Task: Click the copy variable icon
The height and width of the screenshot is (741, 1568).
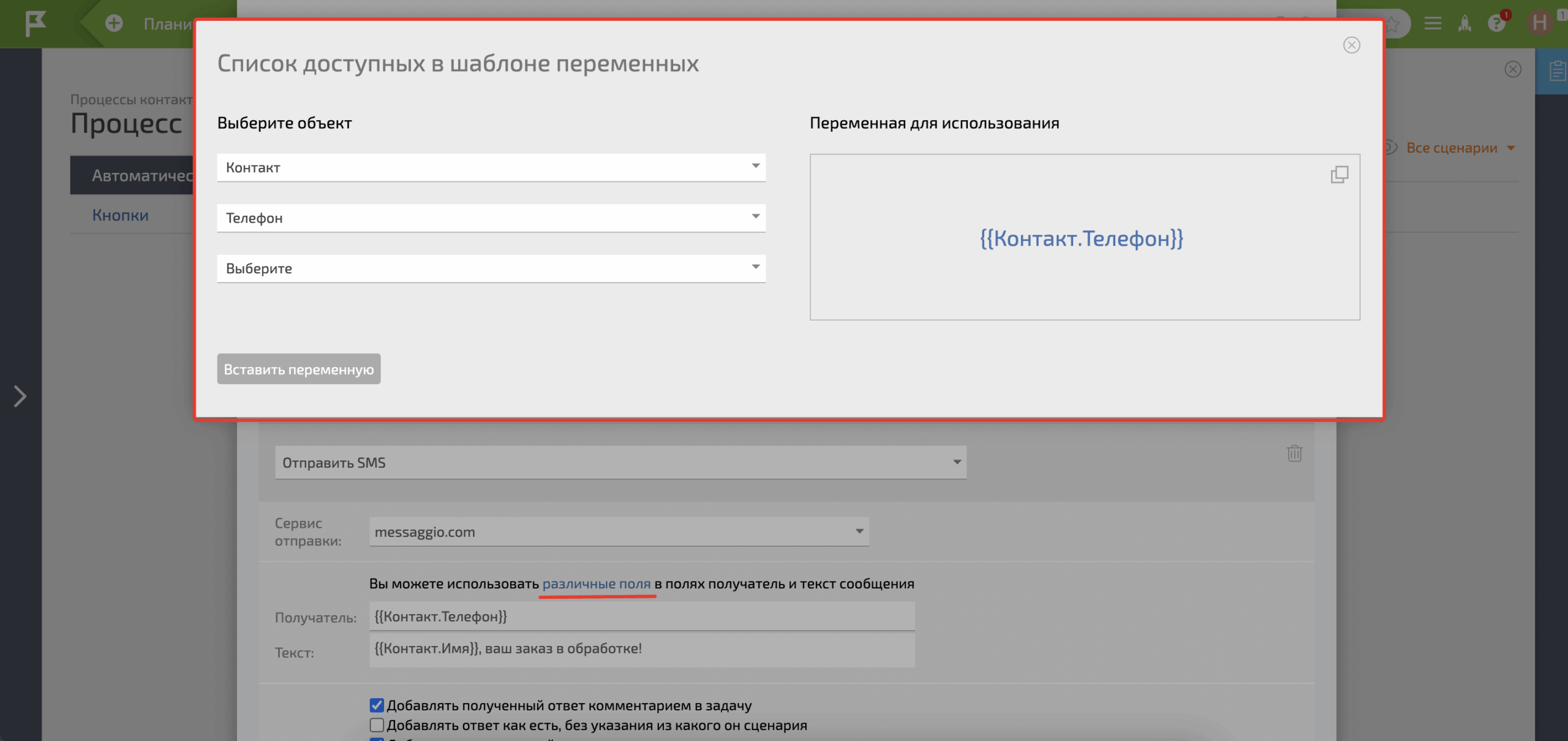Action: click(x=1339, y=175)
